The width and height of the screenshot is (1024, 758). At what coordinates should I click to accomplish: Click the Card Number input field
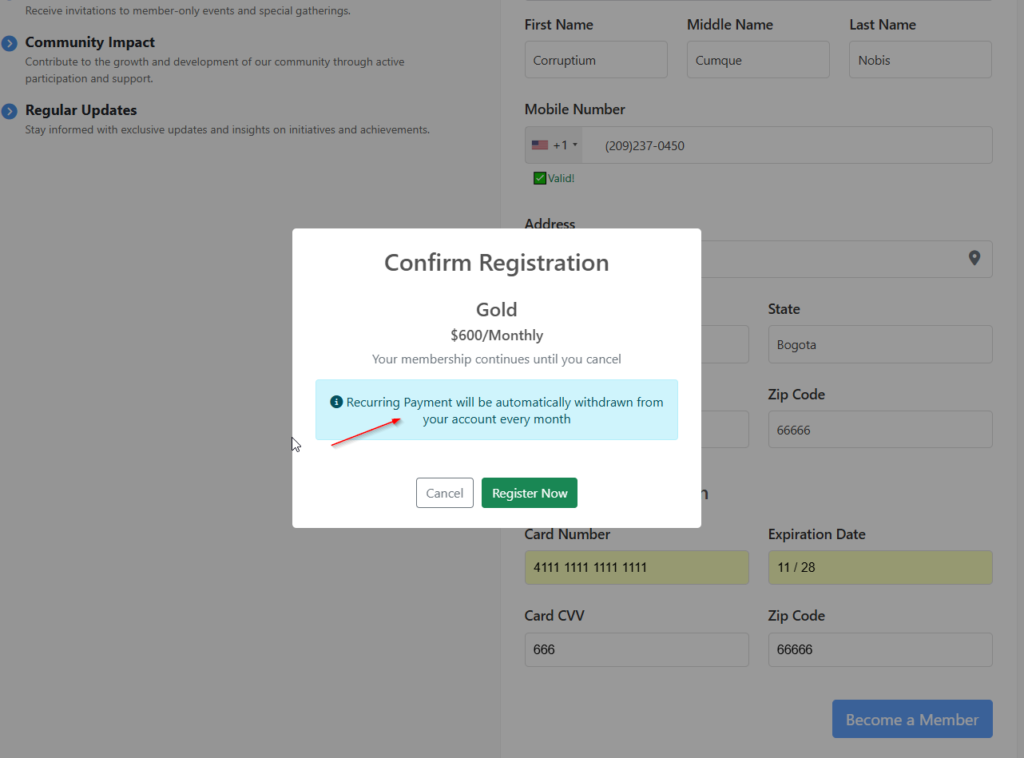pos(636,568)
